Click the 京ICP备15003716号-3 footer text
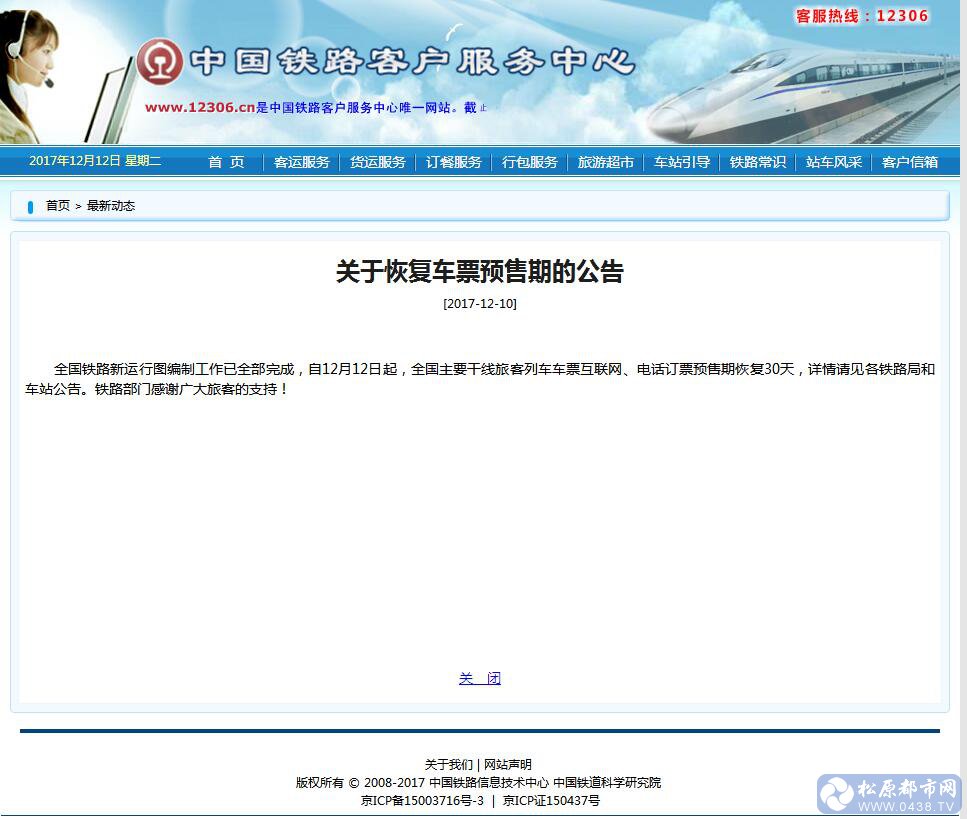This screenshot has width=967, height=819. (x=422, y=800)
